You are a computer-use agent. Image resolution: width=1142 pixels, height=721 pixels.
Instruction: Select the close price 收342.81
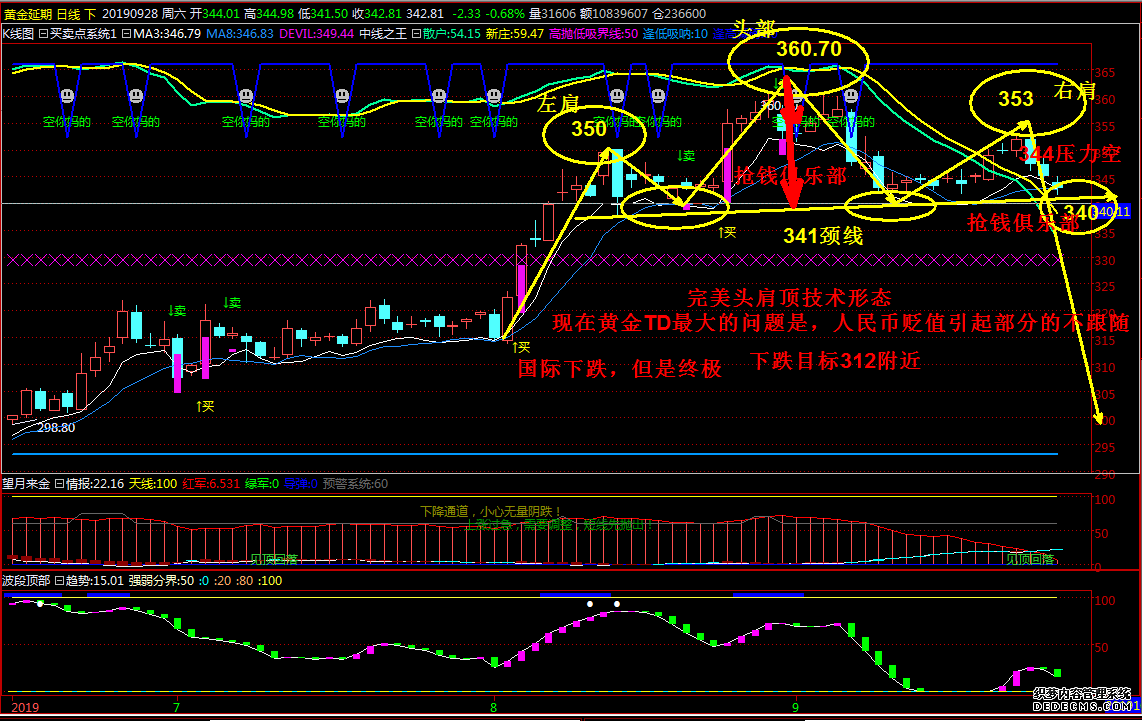coord(377,14)
